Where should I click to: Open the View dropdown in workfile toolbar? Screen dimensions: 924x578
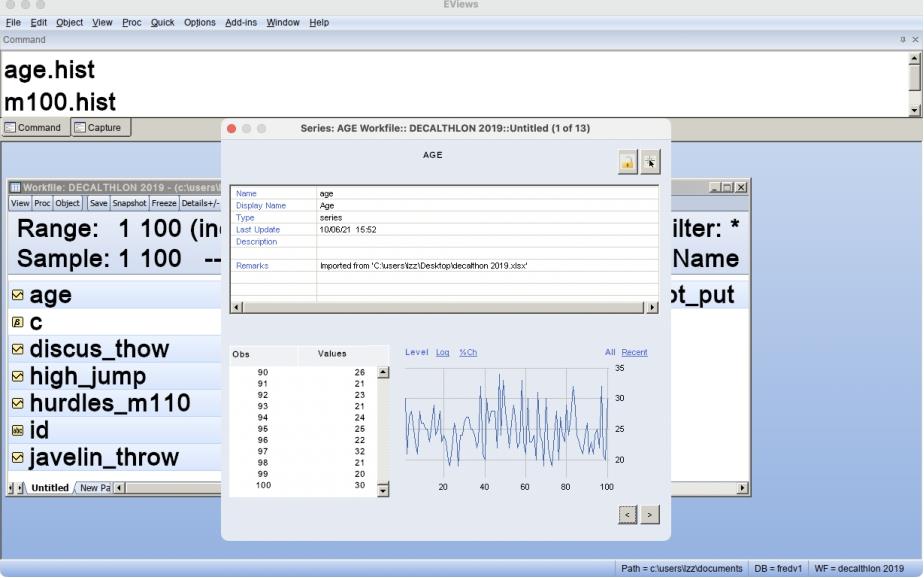pyautogui.click(x=20, y=203)
